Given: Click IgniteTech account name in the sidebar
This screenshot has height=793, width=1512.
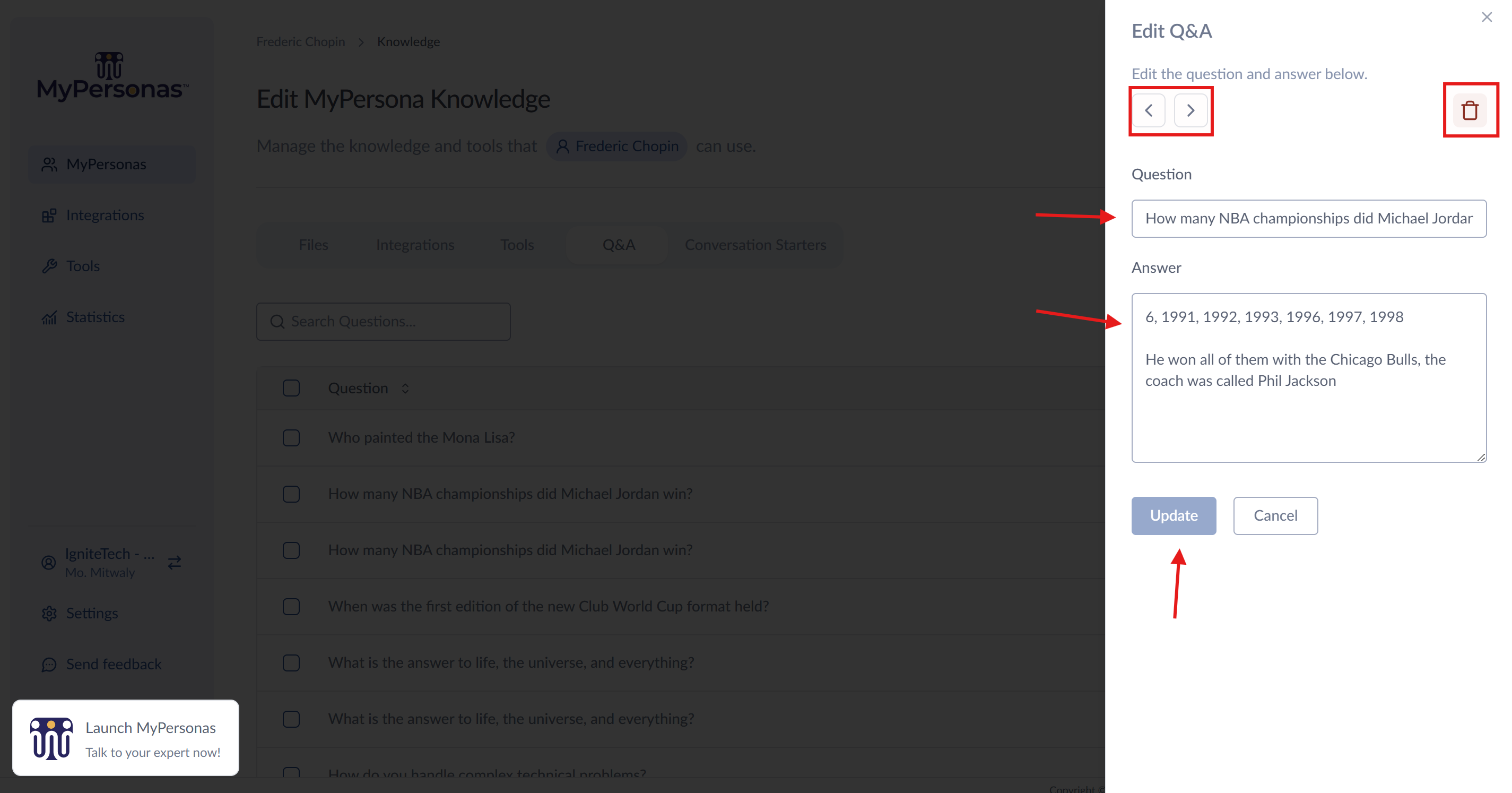Looking at the screenshot, I should click(110, 554).
